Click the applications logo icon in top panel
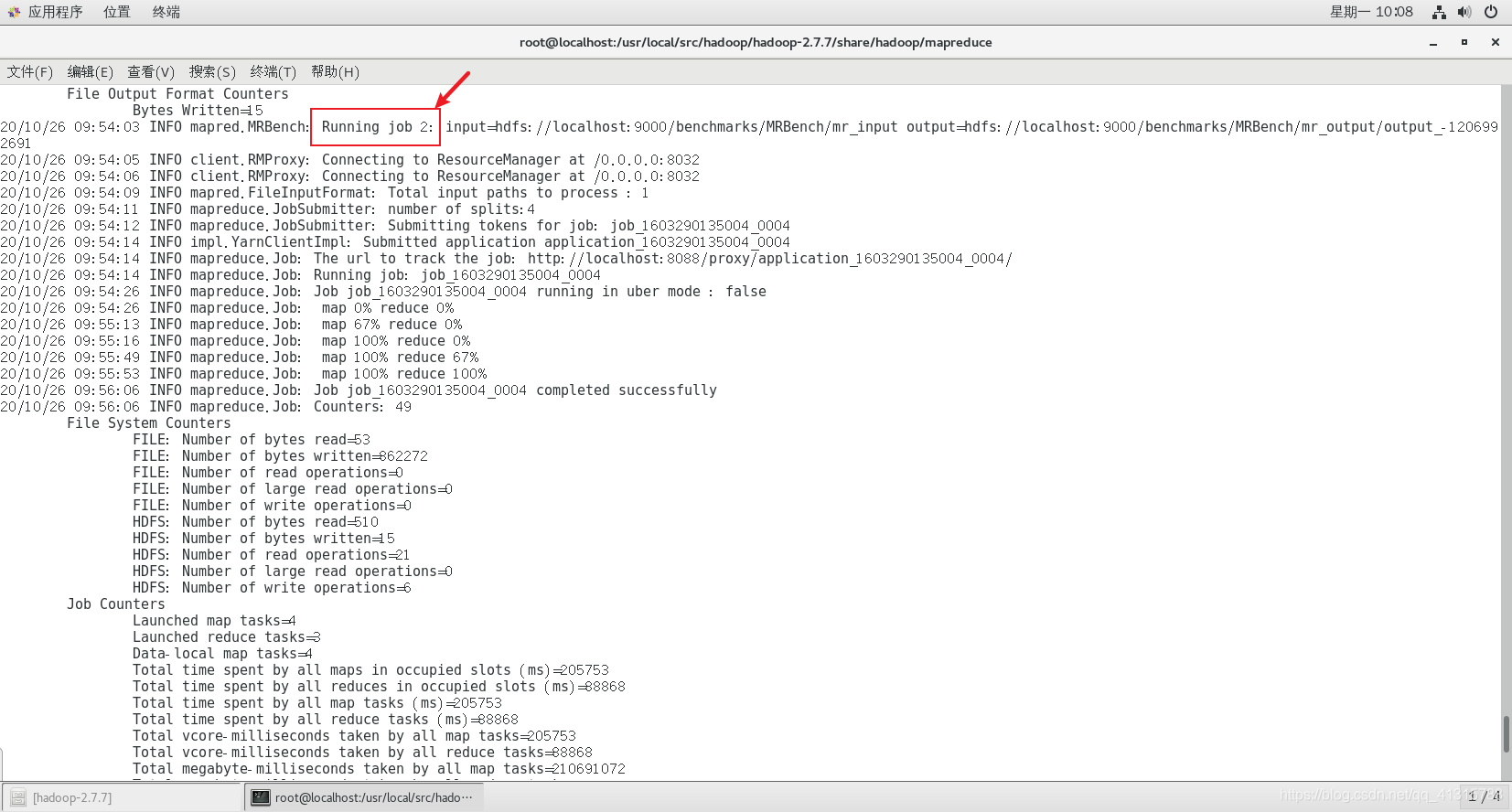This screenshot has height=812, width=1512. [x=14, y=12]
